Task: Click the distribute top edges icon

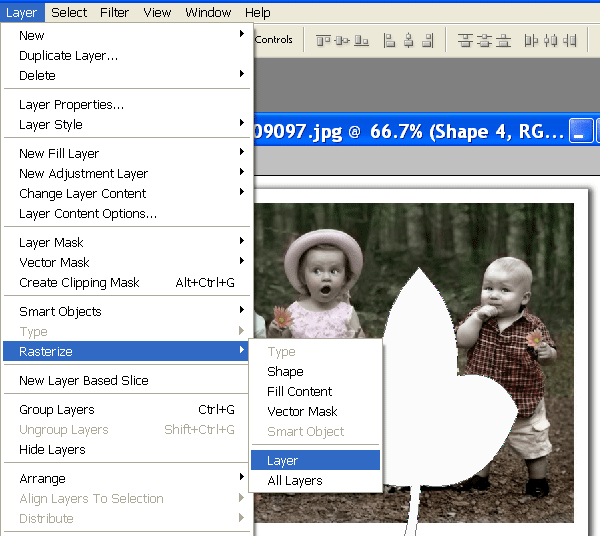Action: pos(465,40)
